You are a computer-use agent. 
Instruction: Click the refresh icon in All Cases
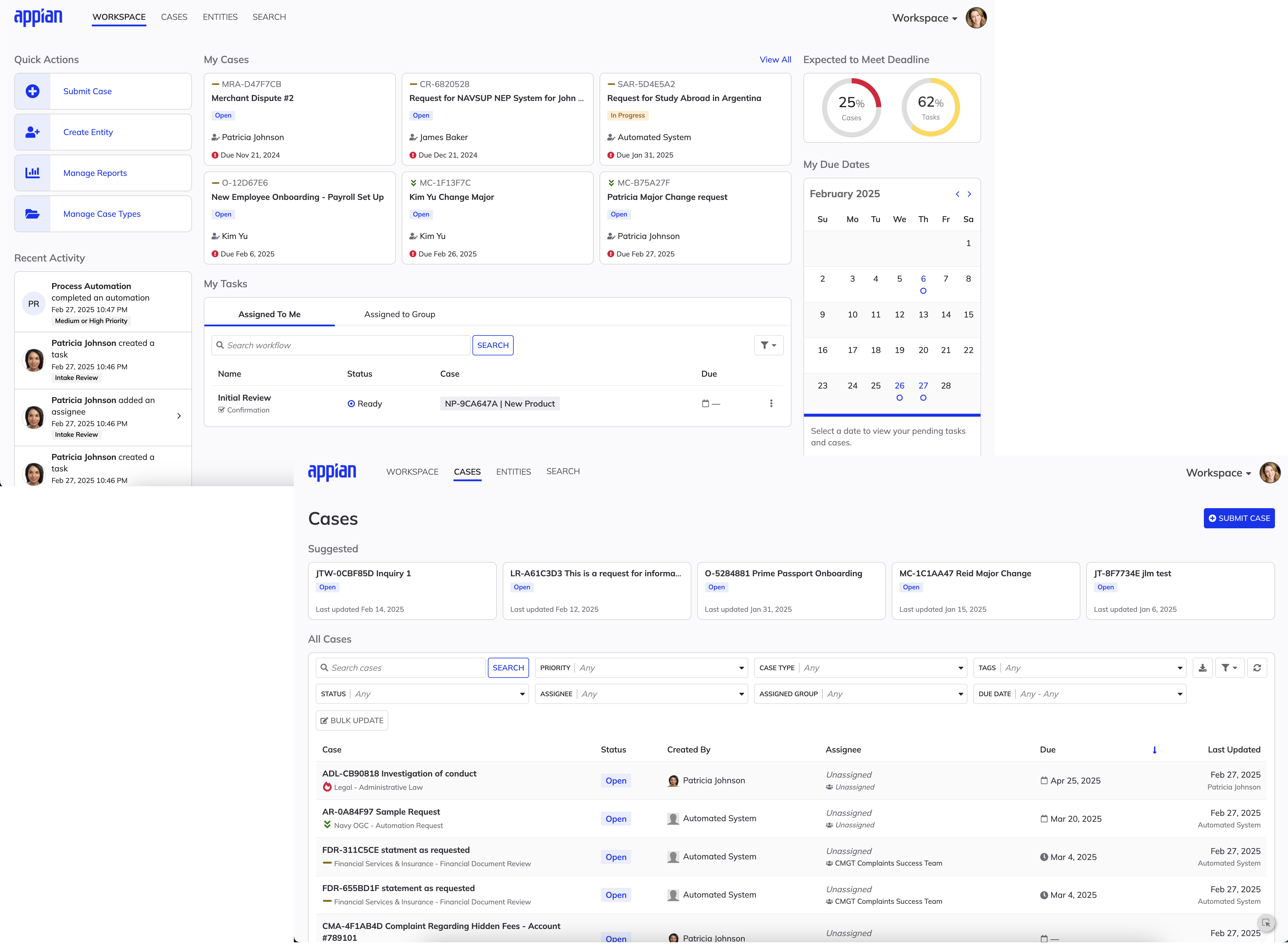1257,668
